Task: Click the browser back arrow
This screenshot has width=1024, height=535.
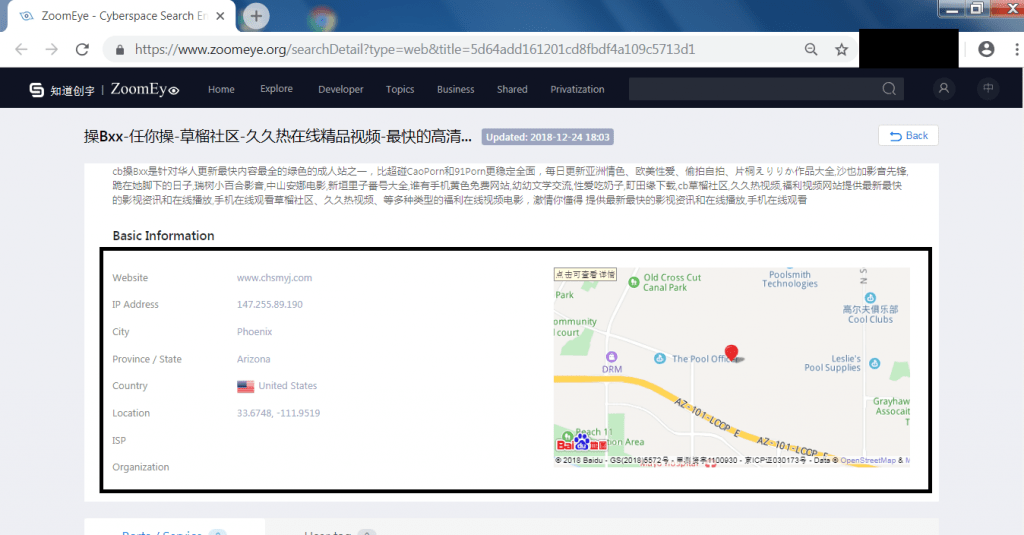Action: pyautogui.click(x=22, y=50)
